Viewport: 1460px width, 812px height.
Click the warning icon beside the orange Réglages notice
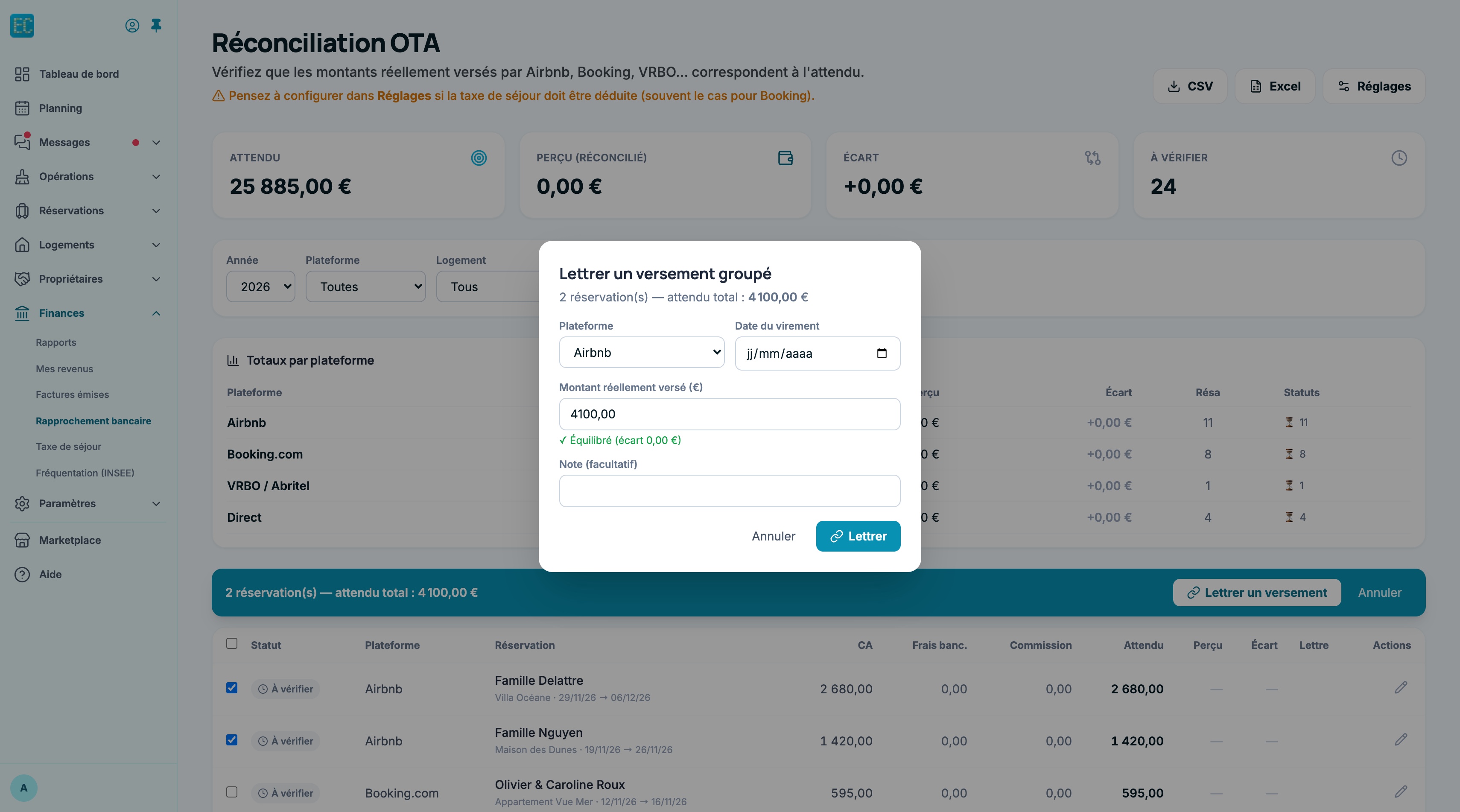(218, 96)
